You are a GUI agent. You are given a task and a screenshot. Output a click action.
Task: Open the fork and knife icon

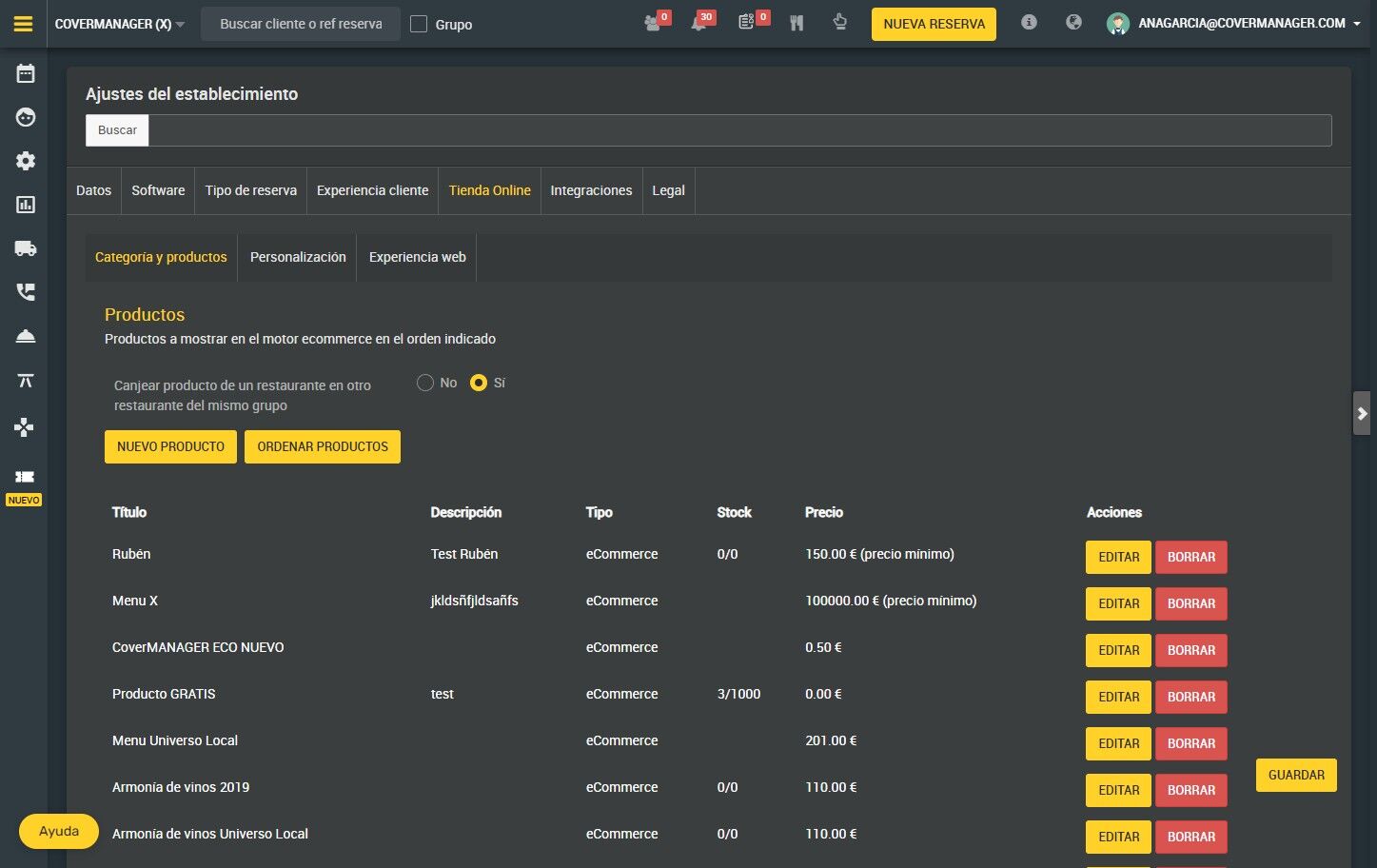click(x=797, y=23)
